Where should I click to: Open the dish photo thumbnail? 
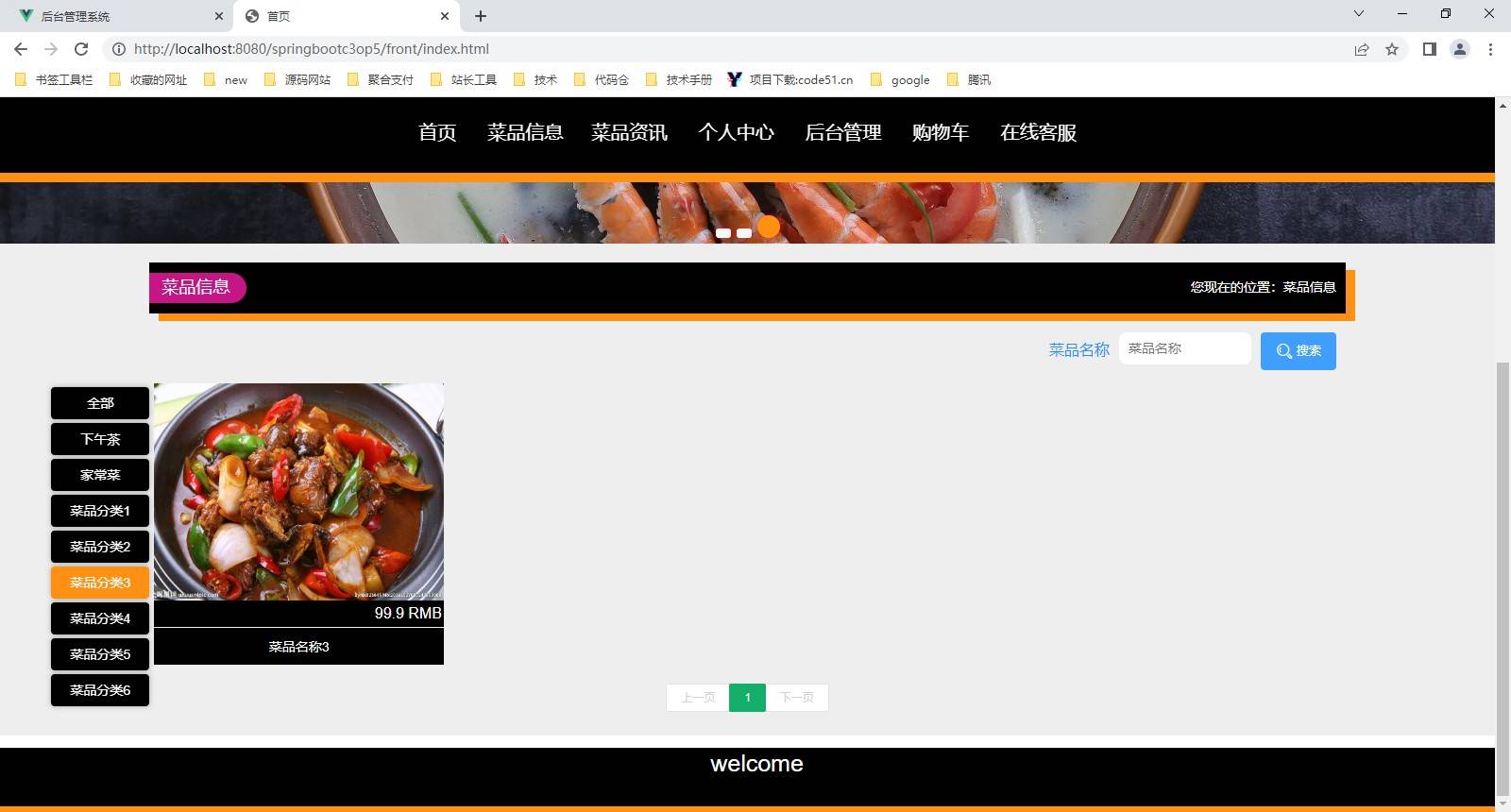pyautogui.click(x=298, y=492)
